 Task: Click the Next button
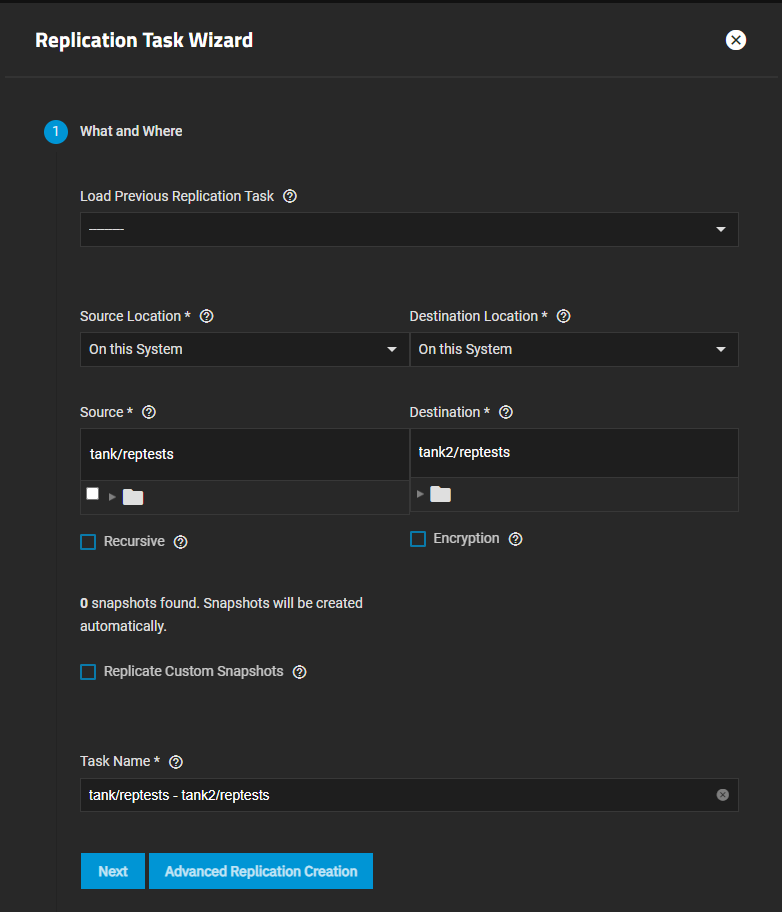coord(112,871)
